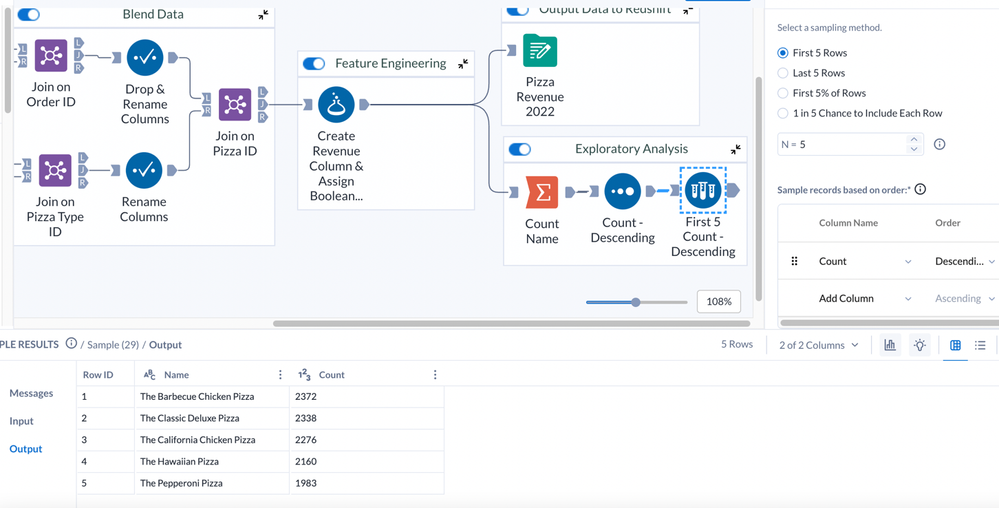999x508 pixels.
Task: Click the Sample (29) breadcrumb link
Action: [112, 345]
